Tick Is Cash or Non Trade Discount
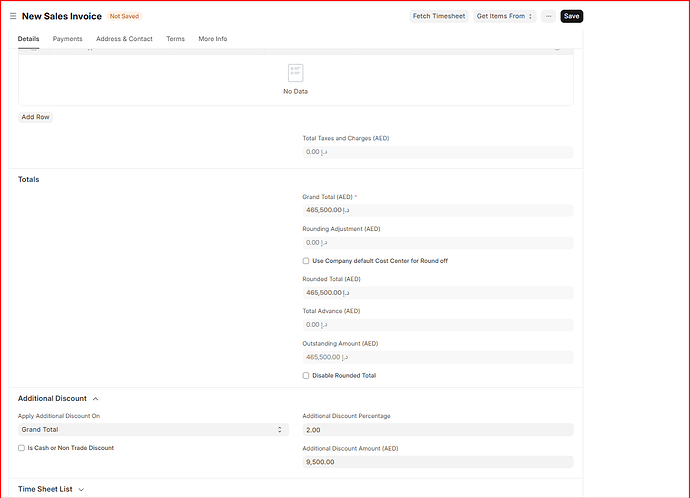This screenshot has height=498, width=690. click(x=21, y=448)
